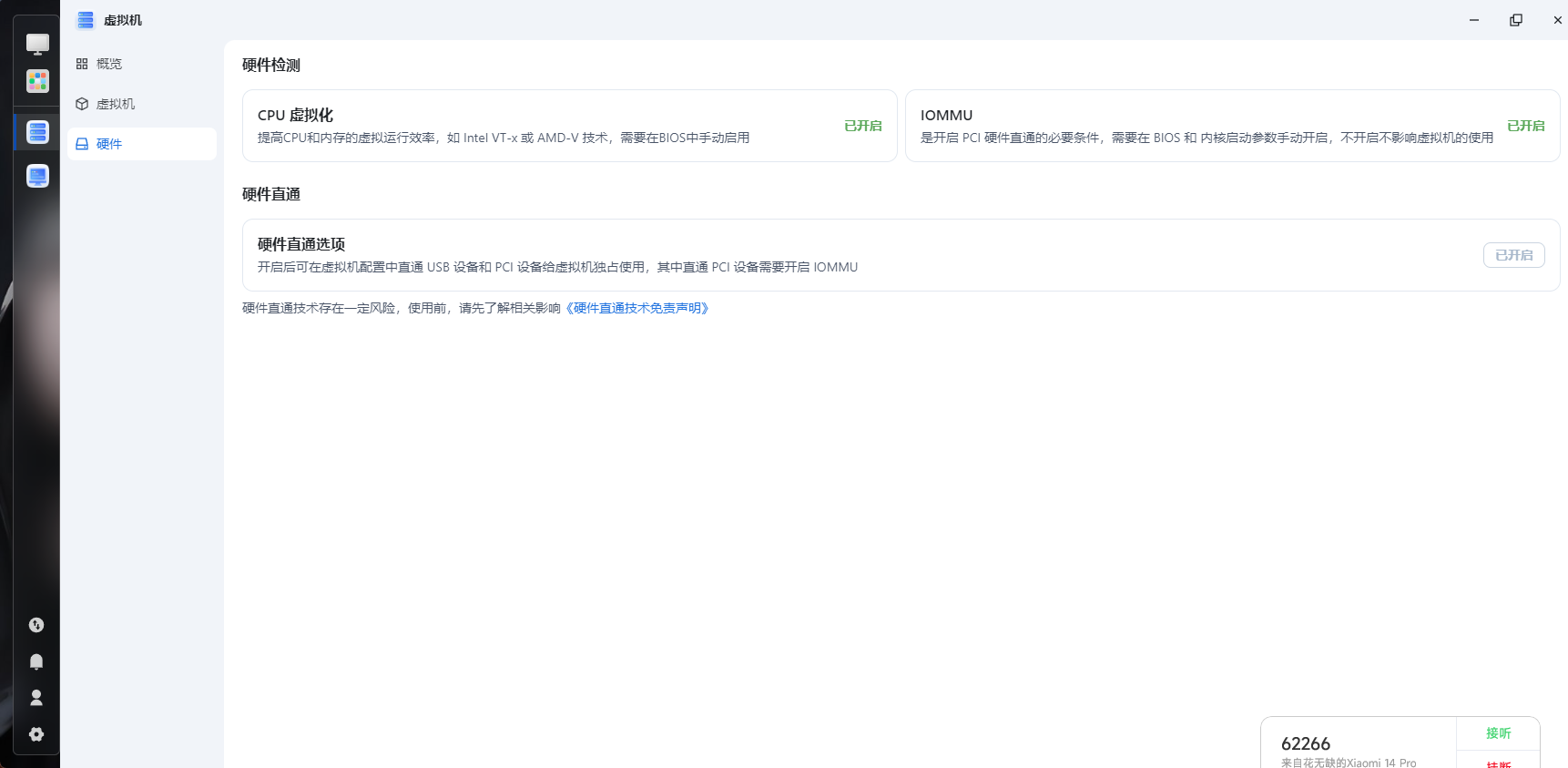Restore the window with the maximize button
Screen dimensions: 1568x768
(x=1516, y=20)
